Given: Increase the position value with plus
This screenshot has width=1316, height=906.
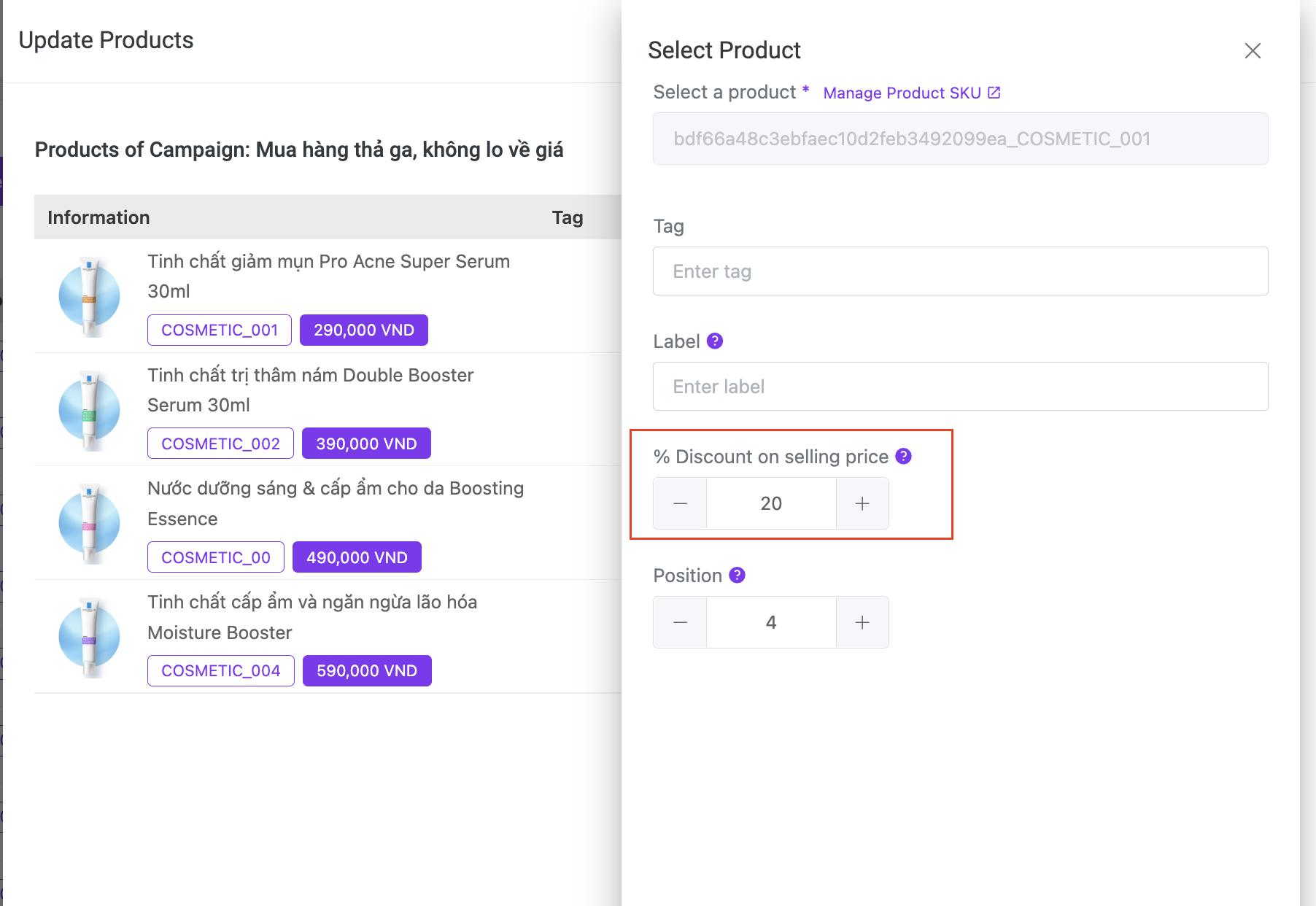Looking at the screenshot, I should point(862,622).
